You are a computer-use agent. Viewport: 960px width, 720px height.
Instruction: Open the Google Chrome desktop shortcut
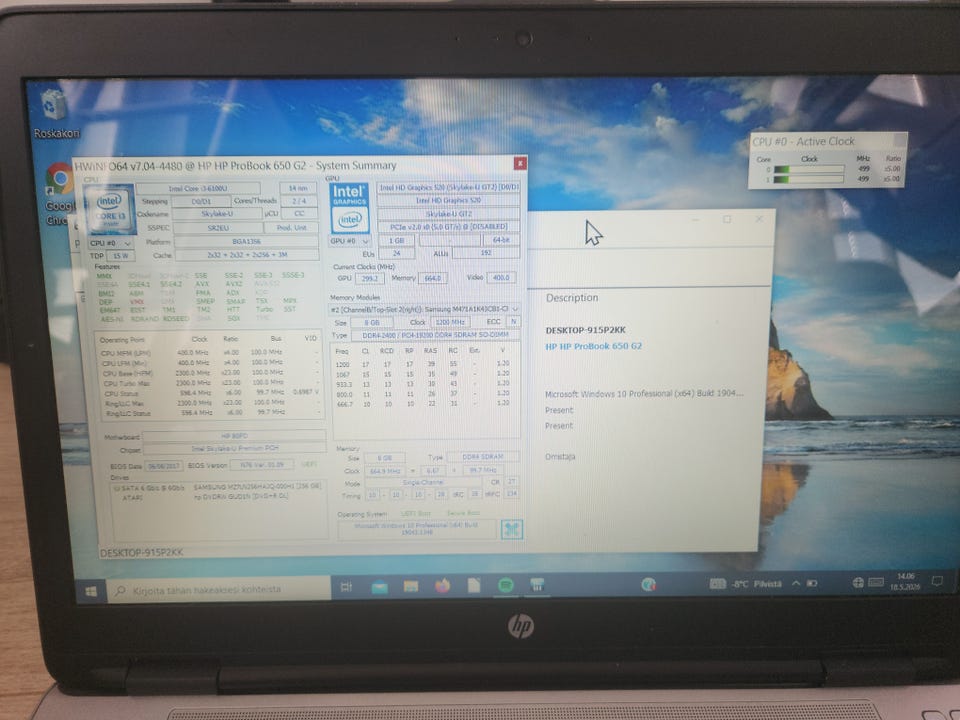click(59, 193)
